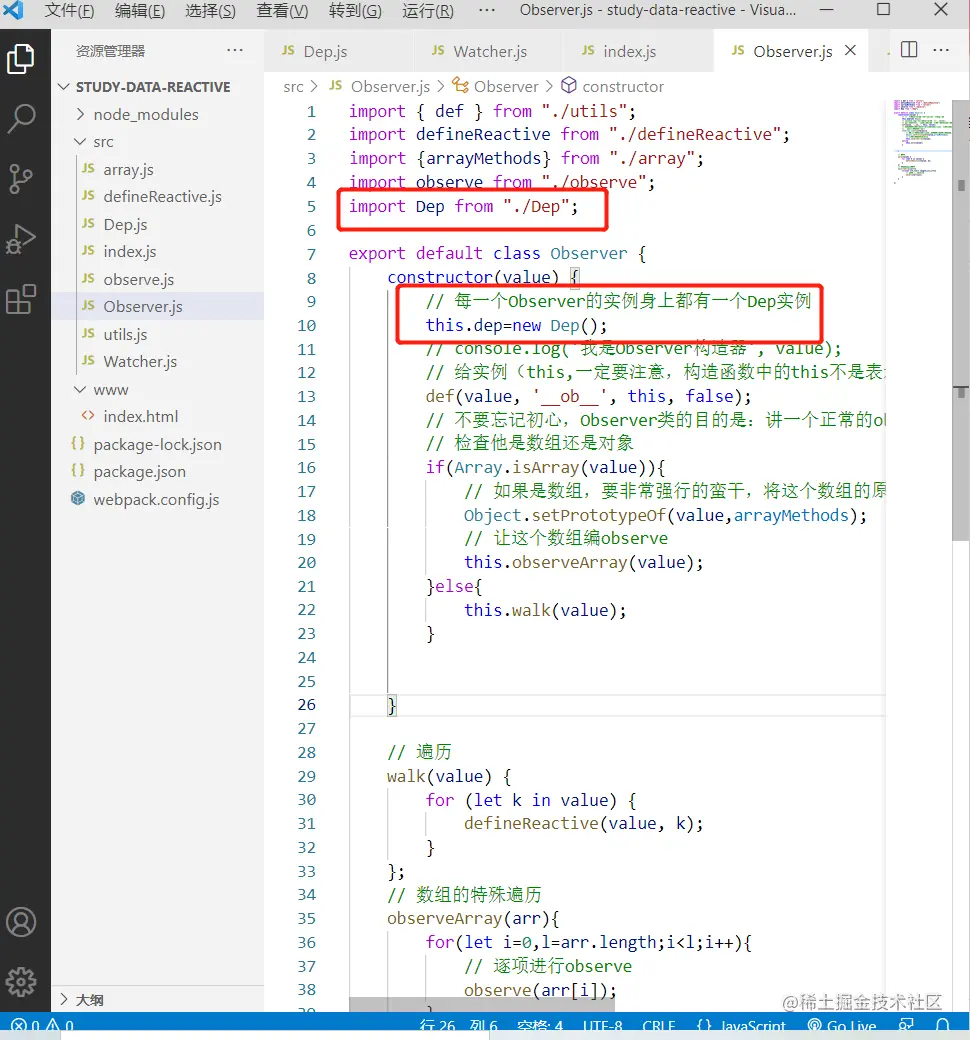Change encoding via UTF-8 status item
970x1040 pixels.
(x=602, y=1025)
